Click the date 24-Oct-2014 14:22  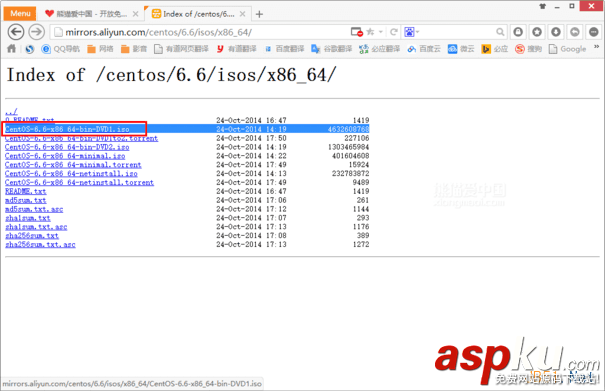click(251, 156)
